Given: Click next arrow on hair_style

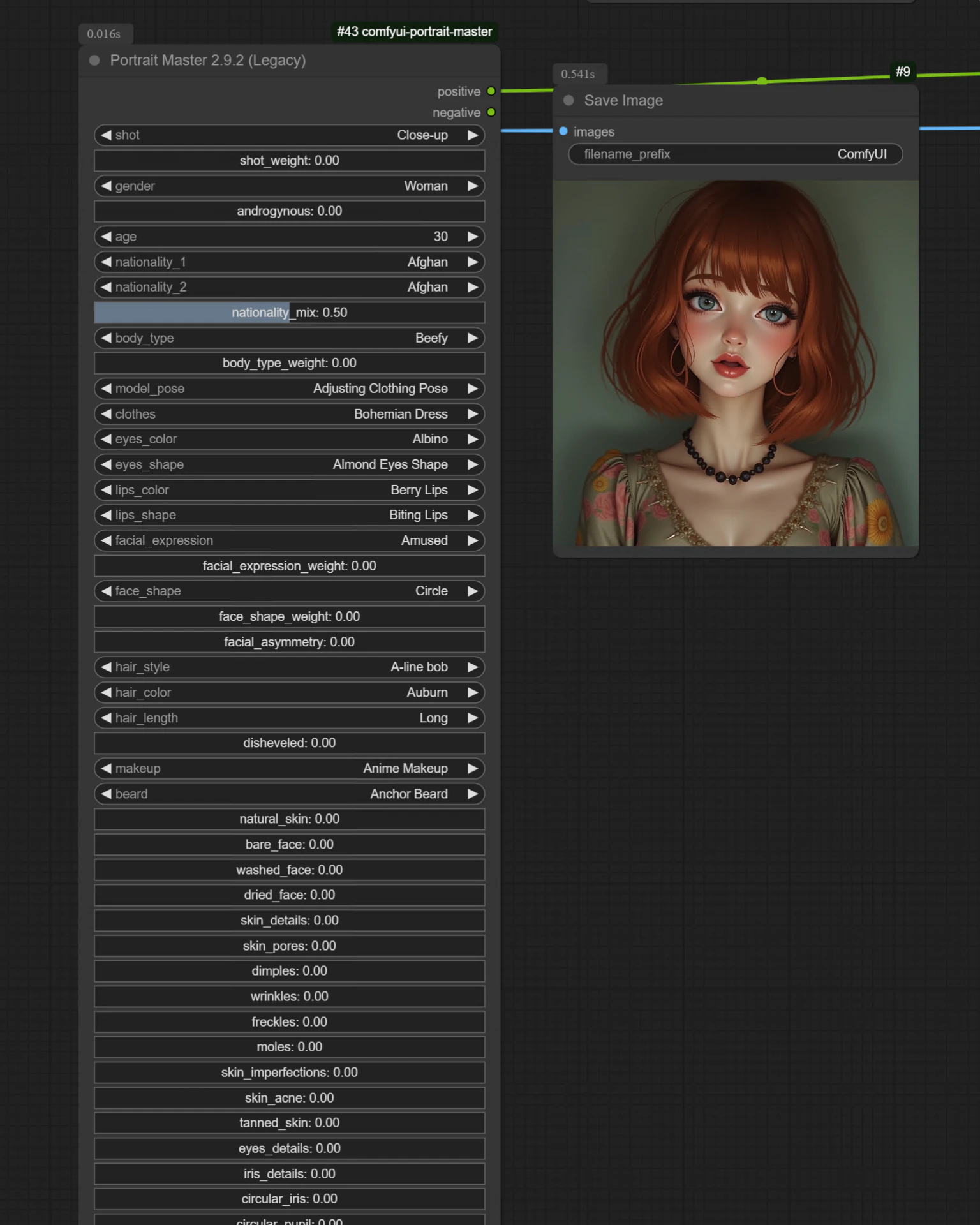Looking at the screenshot, I should [473, 667].
